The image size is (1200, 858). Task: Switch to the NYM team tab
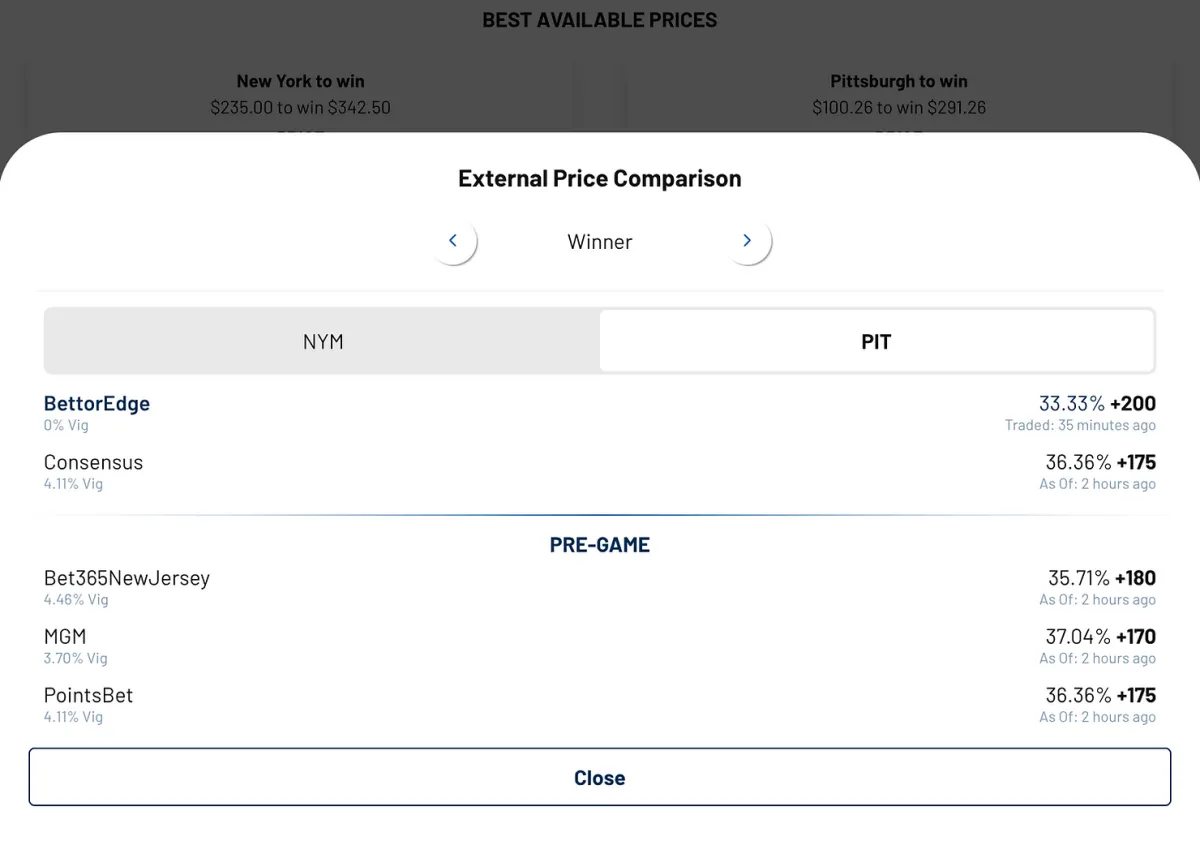(323, 341)
